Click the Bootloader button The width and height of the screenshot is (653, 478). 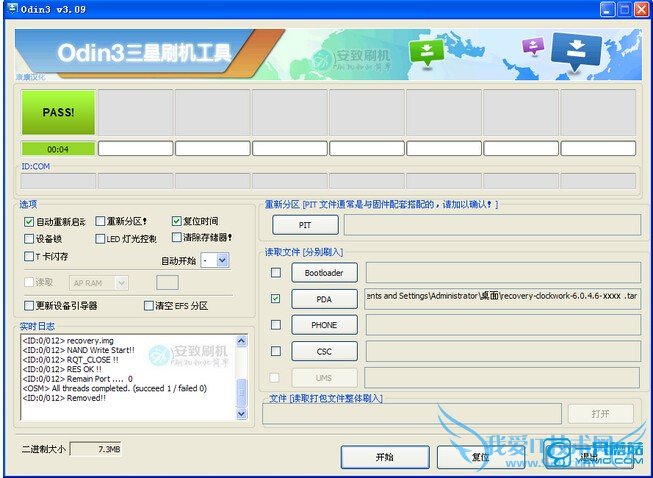[x=324, y=273]
